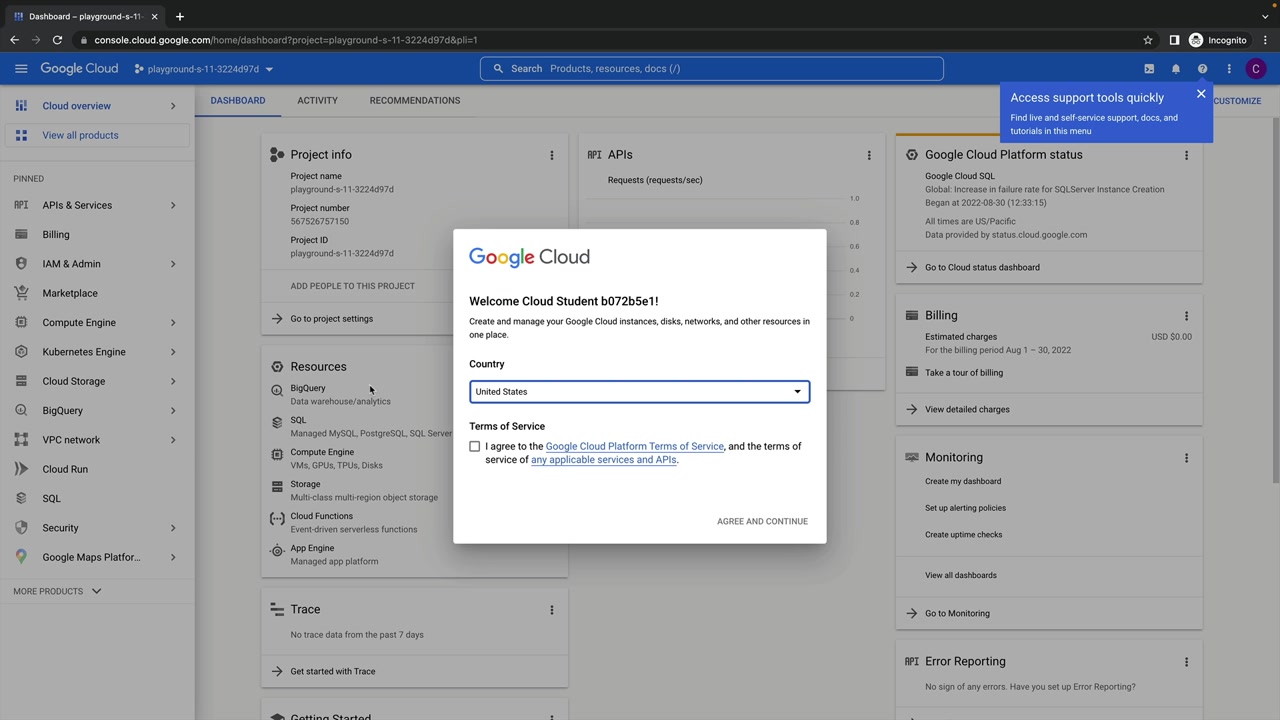The height and width of the screenshot is (720, 1280).
Task: Click the Agree and Continue button
Action: coord(762,521)
